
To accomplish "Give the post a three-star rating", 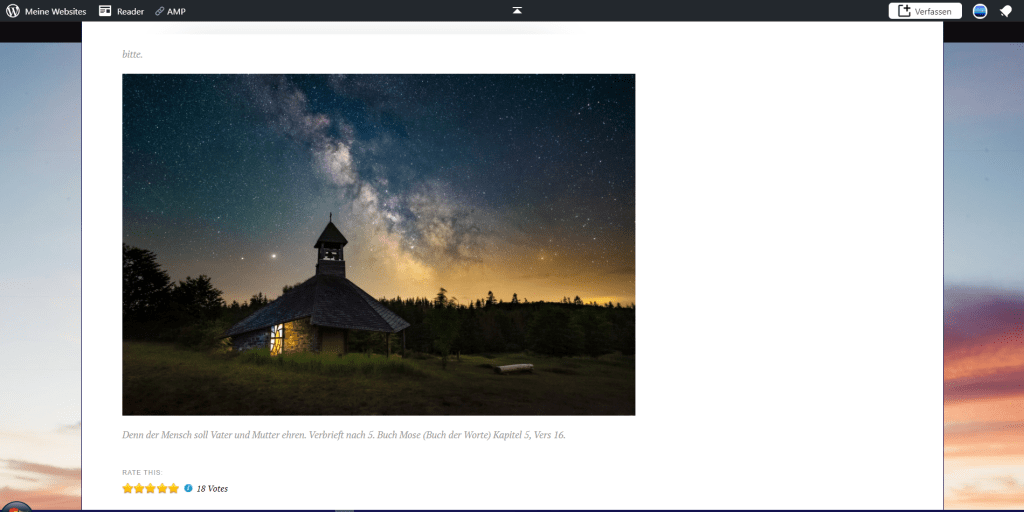I will [150, 489].
